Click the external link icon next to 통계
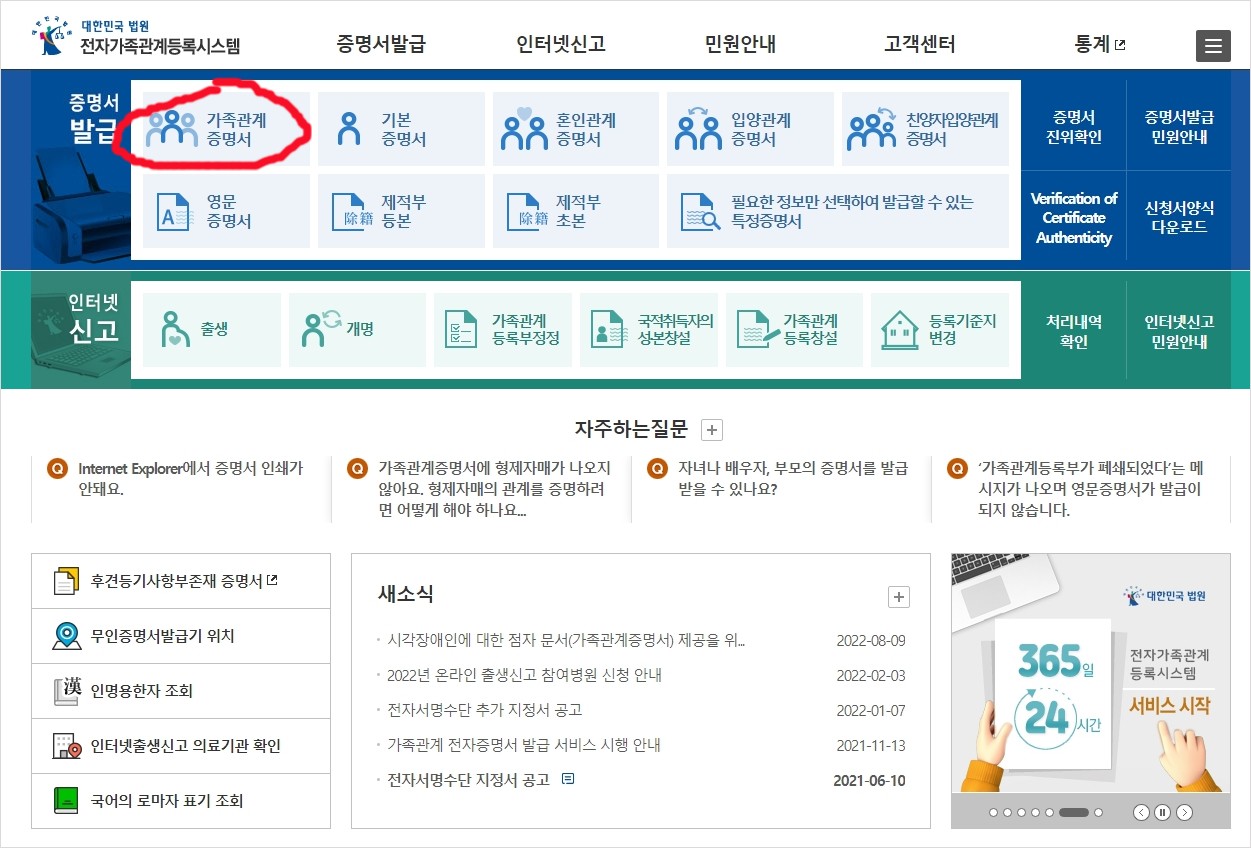 (1120, 45)
